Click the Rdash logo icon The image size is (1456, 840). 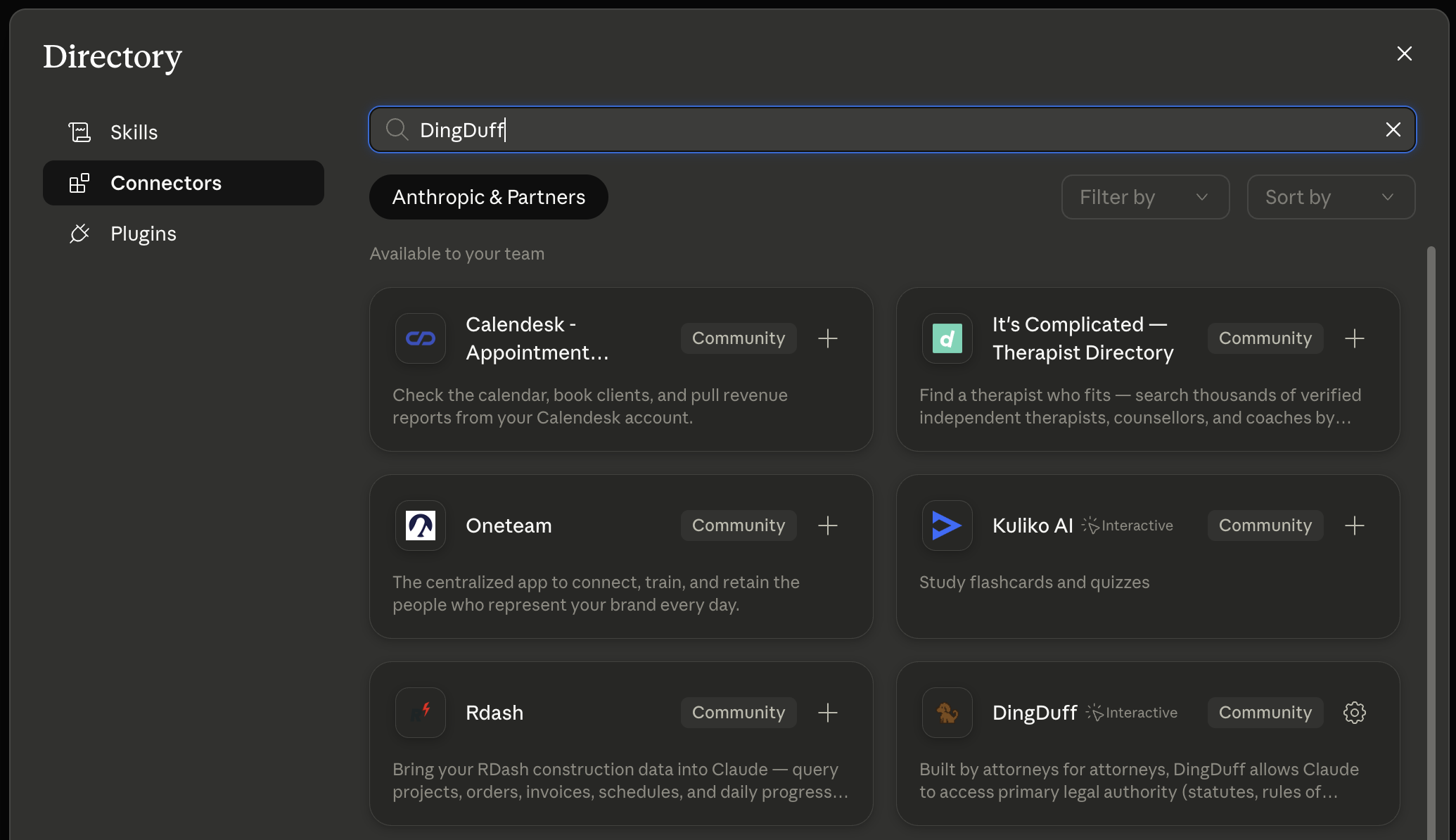coord(421,713)
